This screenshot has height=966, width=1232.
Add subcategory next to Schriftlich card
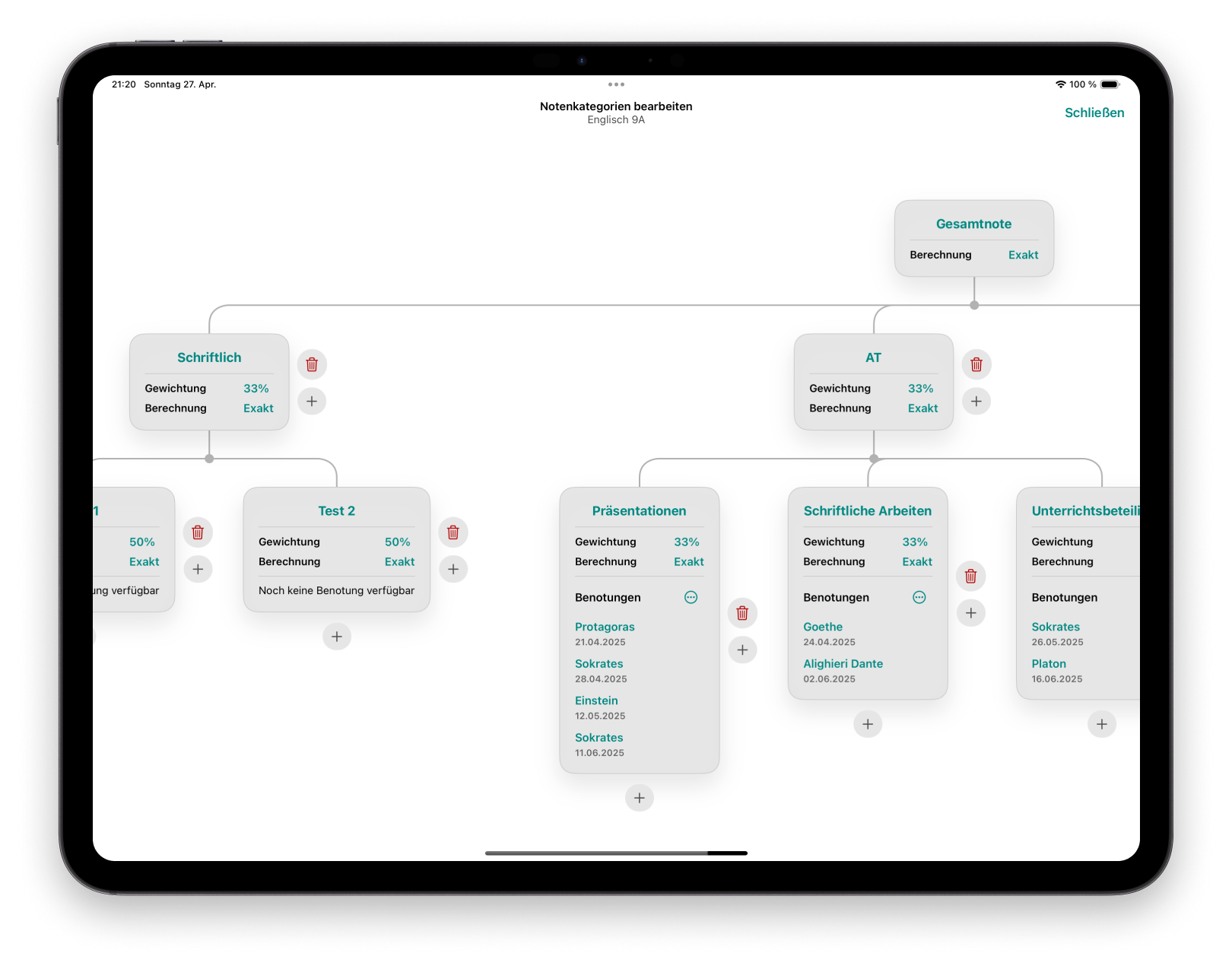click(x=312, y=401)
